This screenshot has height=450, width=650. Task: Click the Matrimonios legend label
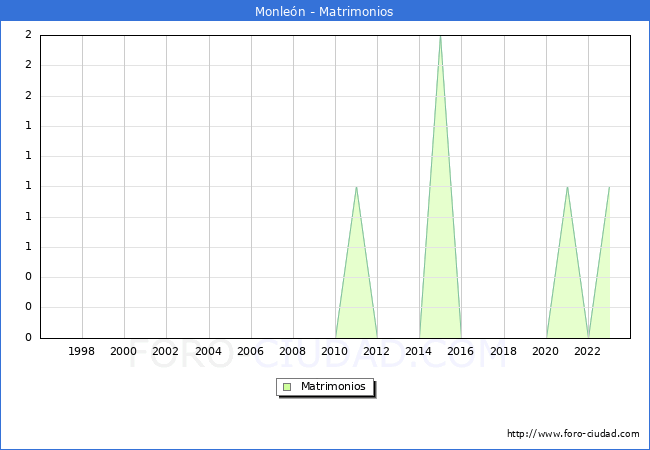pos(333,387)
